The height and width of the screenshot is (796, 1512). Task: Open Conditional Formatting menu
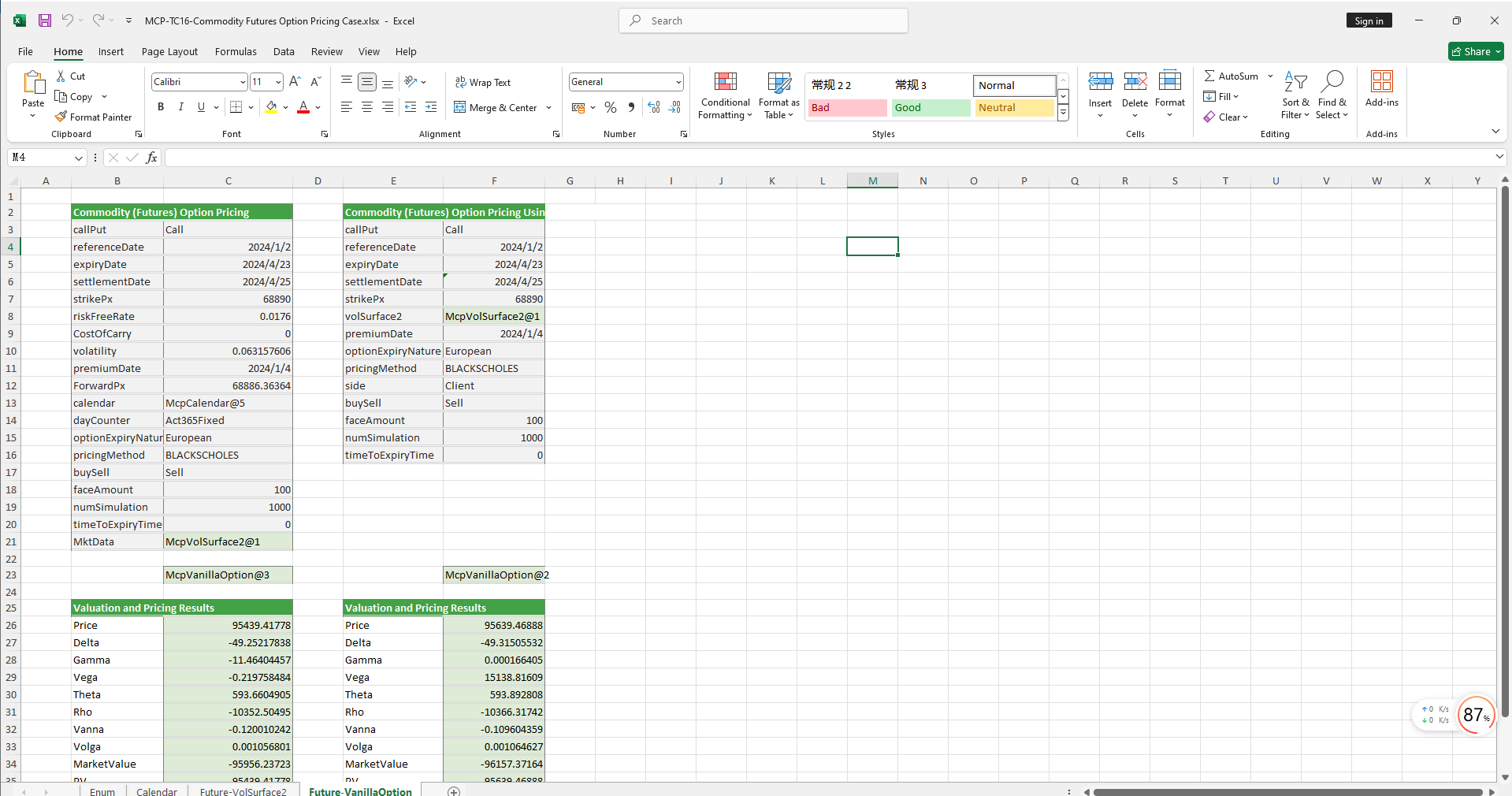(726, 95)
